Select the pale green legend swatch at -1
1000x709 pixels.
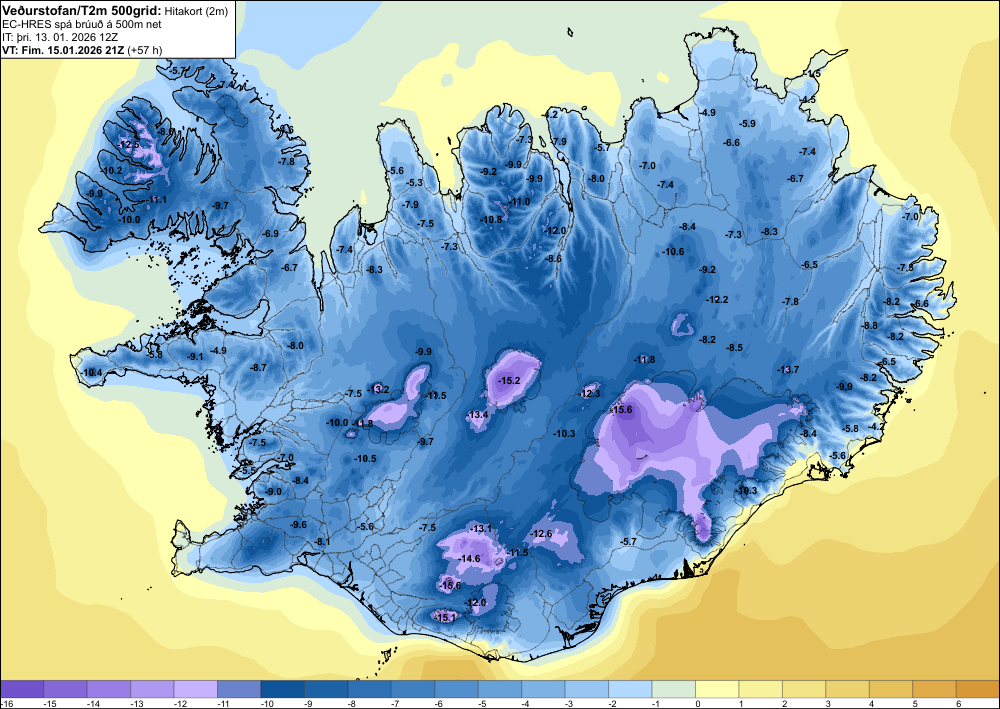coord(673,689)
